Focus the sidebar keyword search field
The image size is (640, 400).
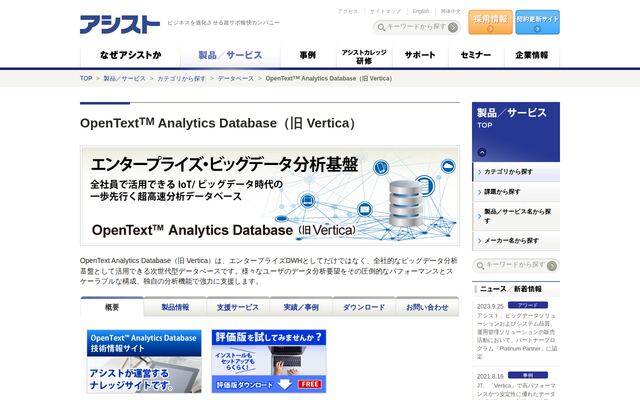pos(515,265)
